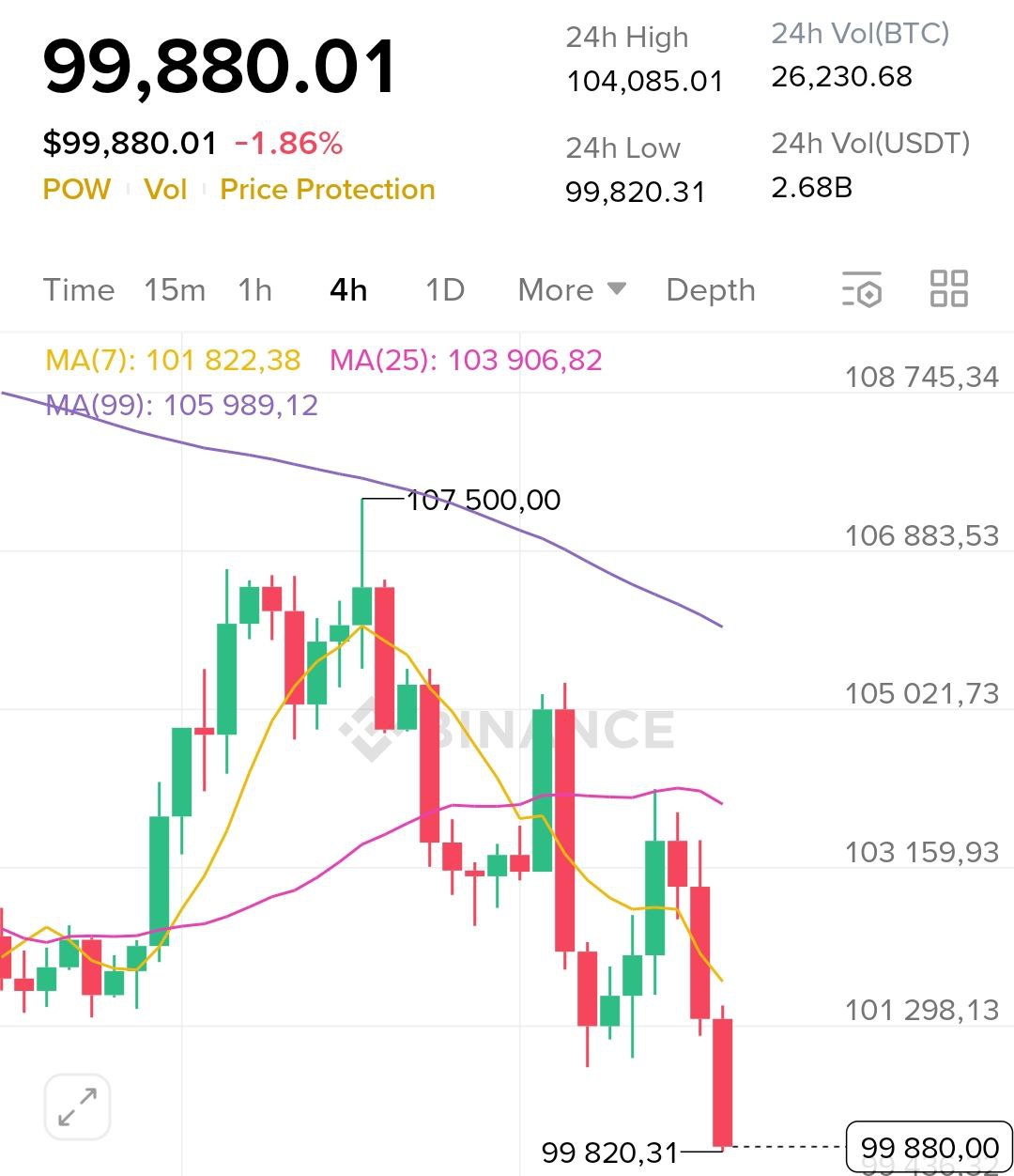
Task: Tap the Vol tag
Action: (165, 190)
